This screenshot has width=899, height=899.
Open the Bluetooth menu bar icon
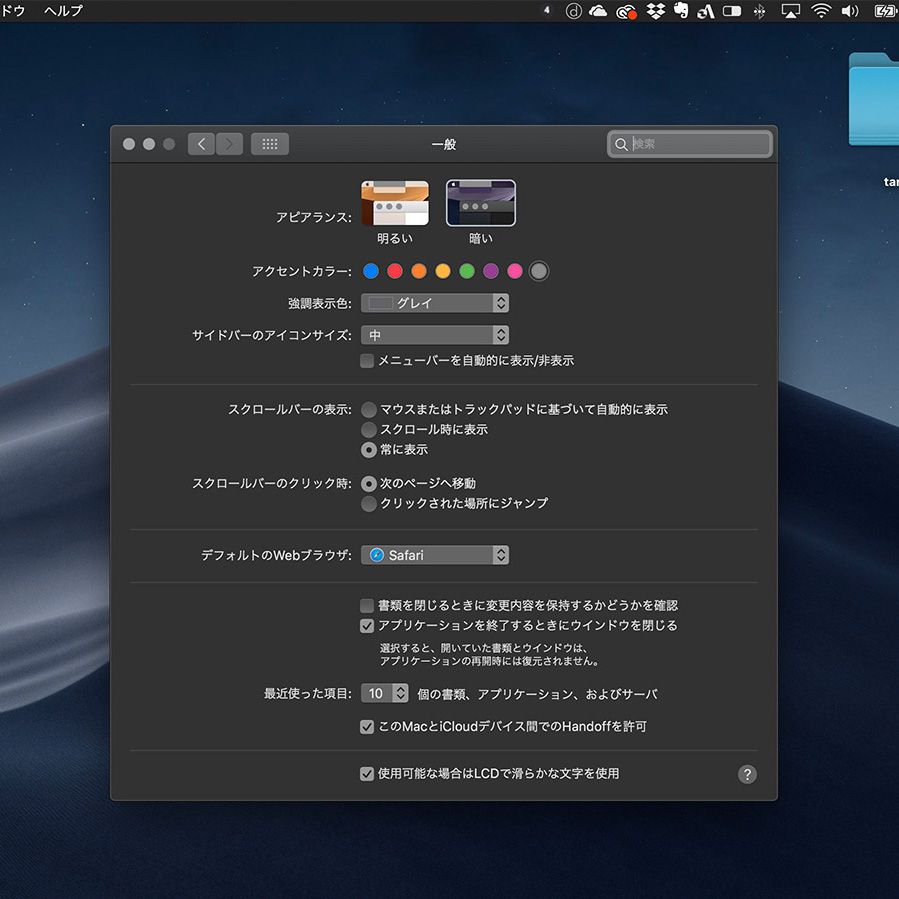(759, 11)
